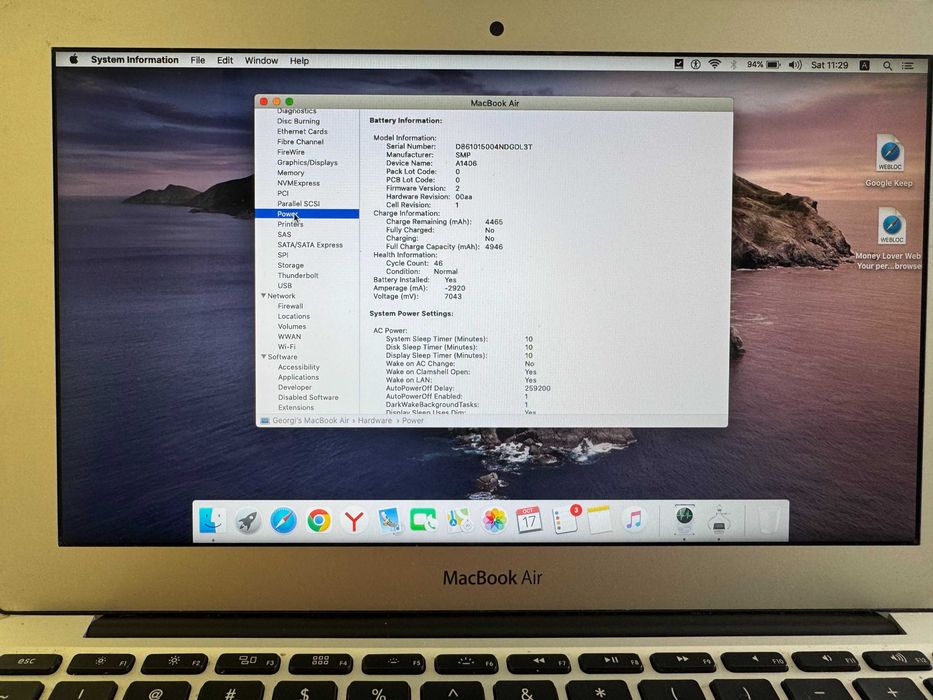
Task: Select Disc Burning in the sidebar
Action: pos(298,121)
